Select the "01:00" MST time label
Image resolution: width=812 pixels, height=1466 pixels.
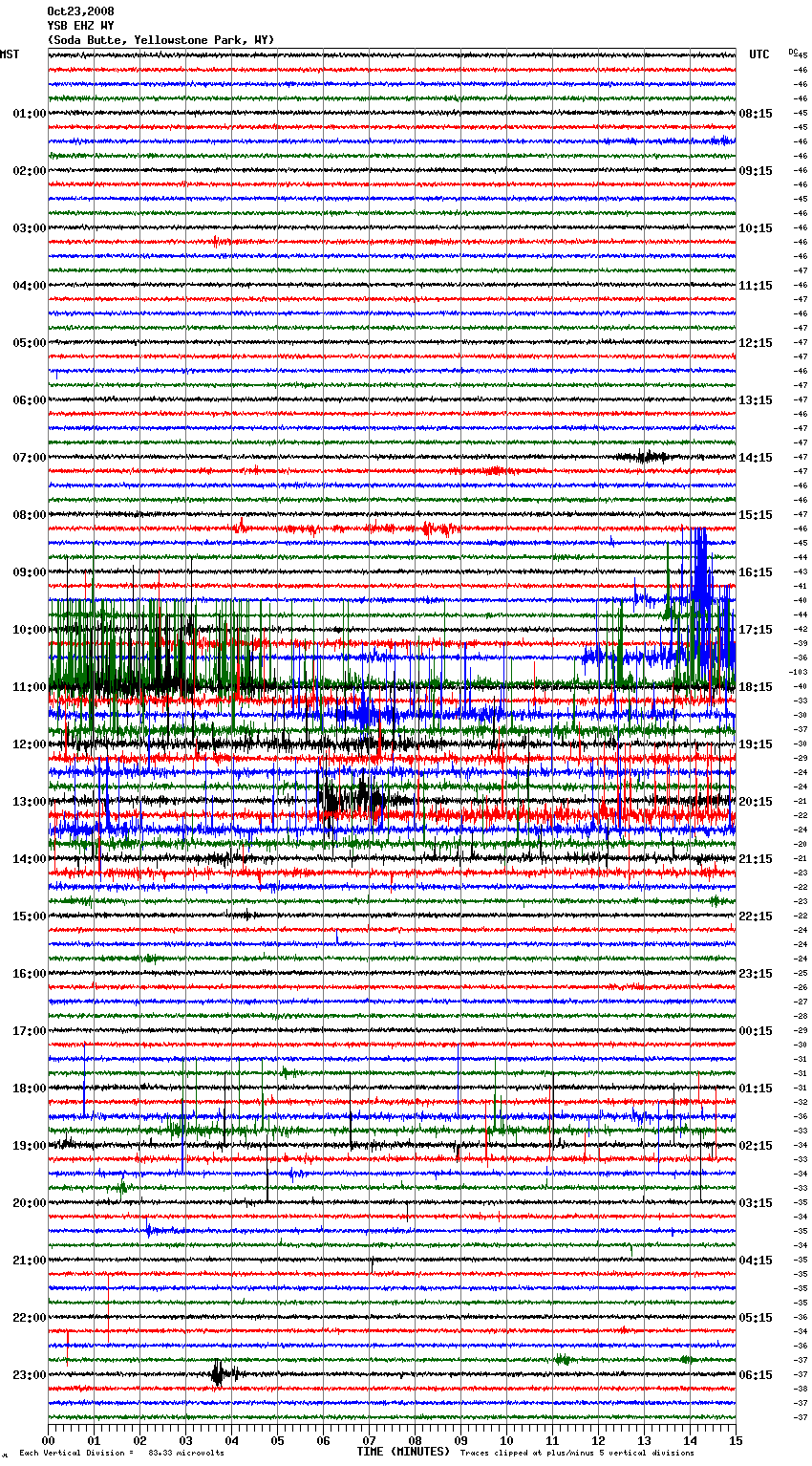coord(30,114)
